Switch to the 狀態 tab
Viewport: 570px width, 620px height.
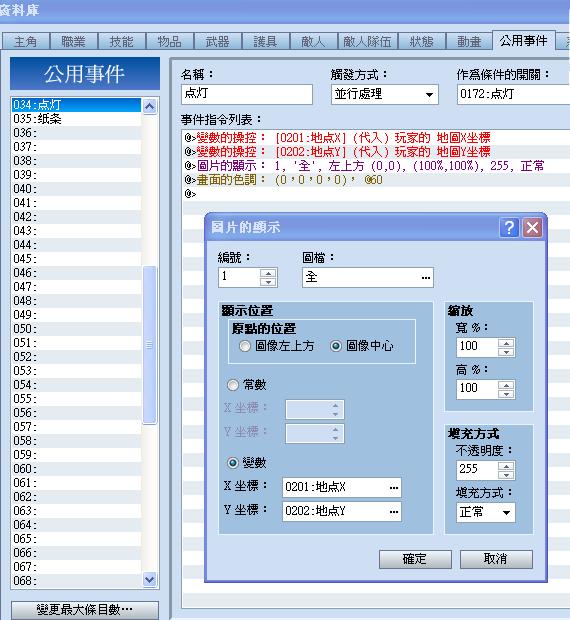[421, 41]
